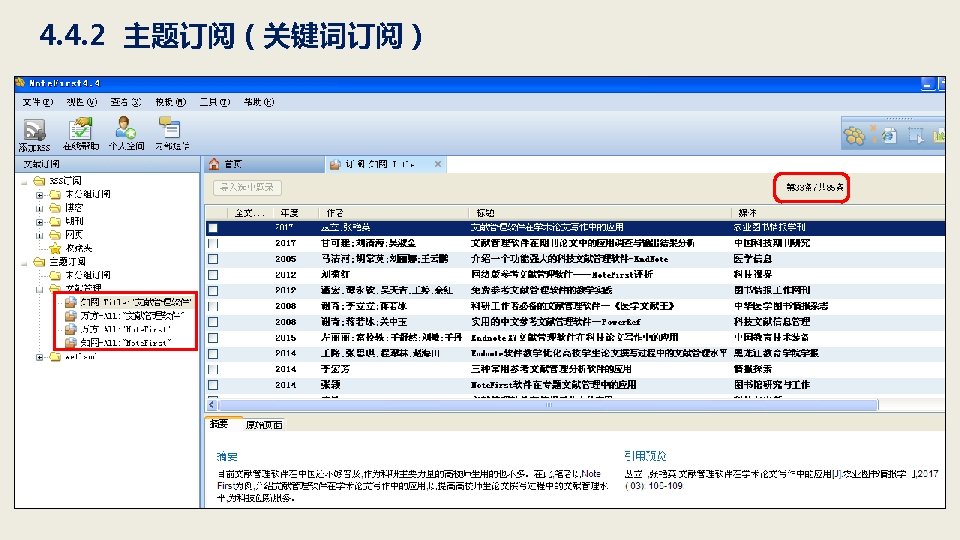Tick the checkbox for the 2017 甘可建 row
This screenshot has height=540, width=960.
[x=213, y=244]
